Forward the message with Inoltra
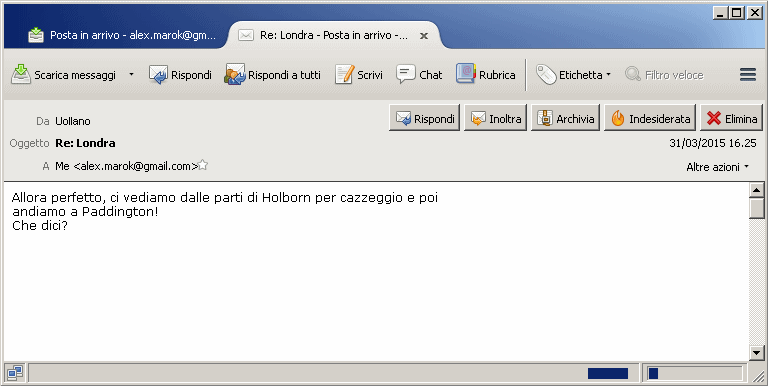The image size is (768, 386). pos(496,118)
